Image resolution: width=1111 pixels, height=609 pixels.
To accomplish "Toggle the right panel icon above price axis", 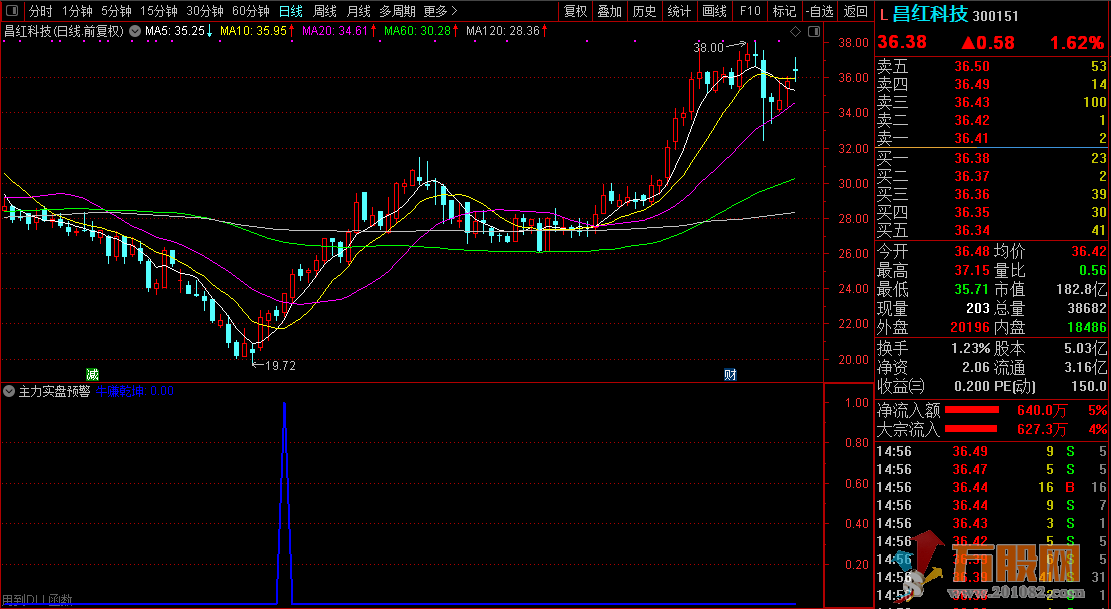I will 813,31.
